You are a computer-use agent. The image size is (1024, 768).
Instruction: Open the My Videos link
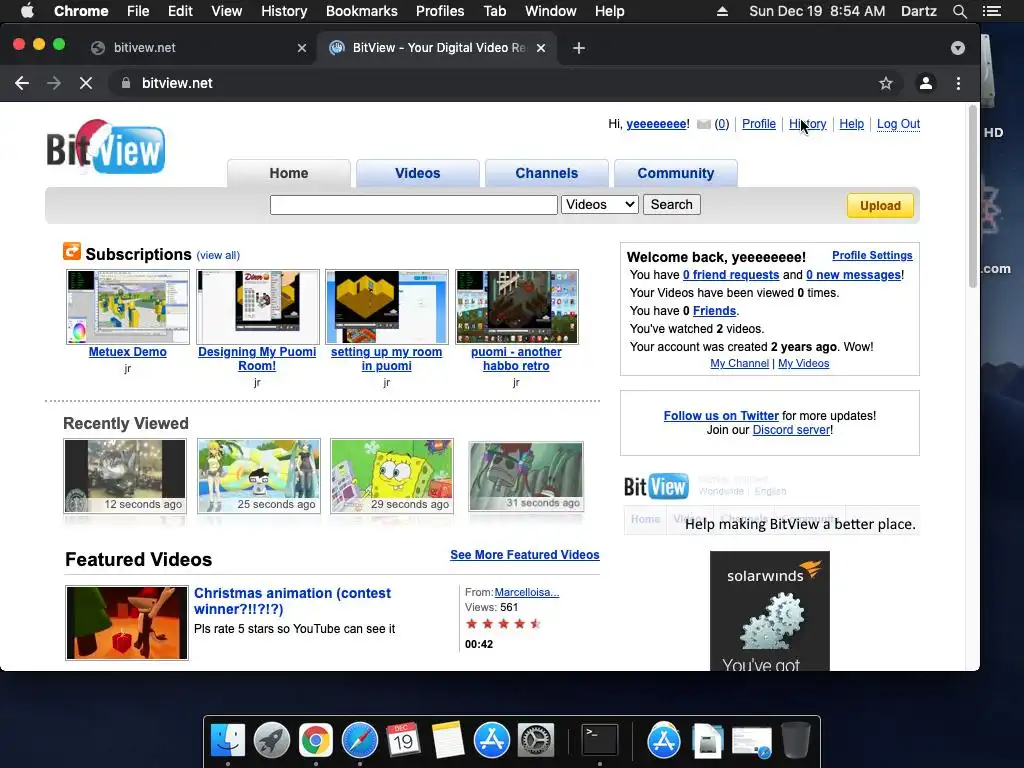tap(803, 364)
